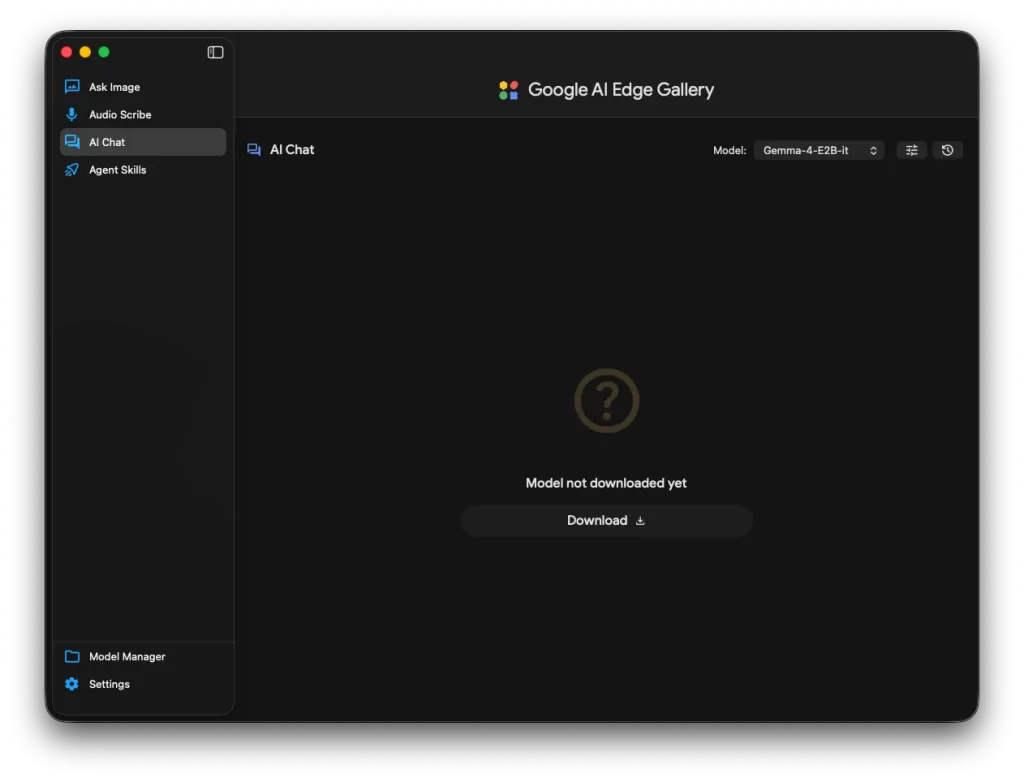Click AI Chat header chat icon

tap(254, 150)
